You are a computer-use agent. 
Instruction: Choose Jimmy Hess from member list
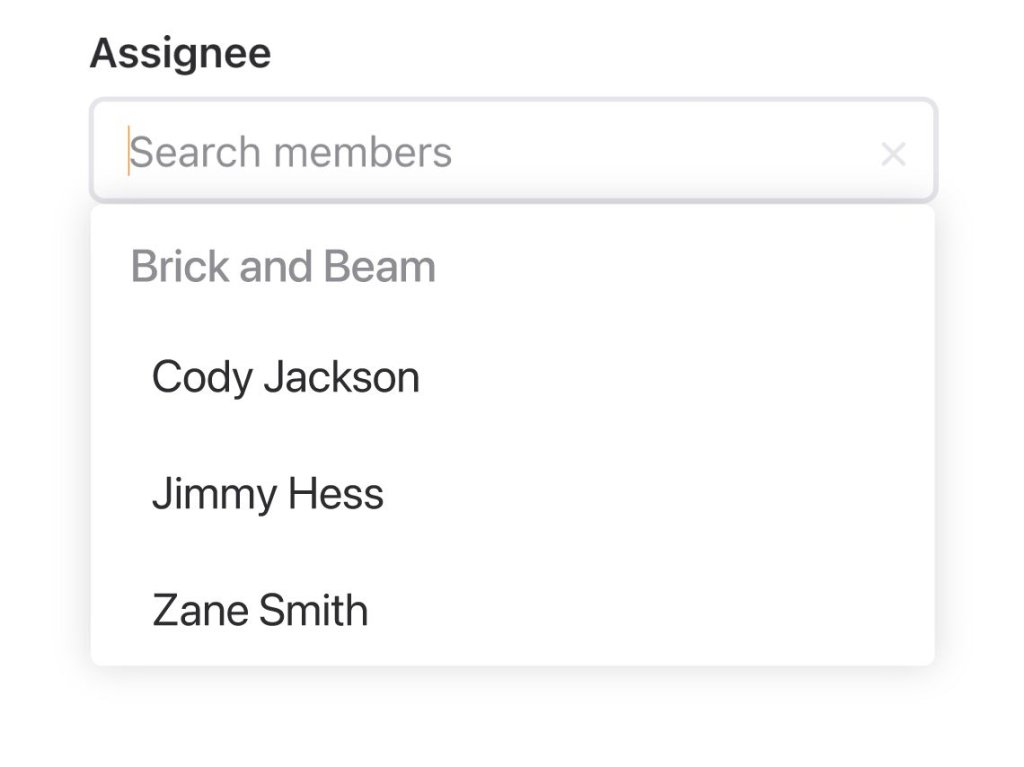click(x=268, y=494)
